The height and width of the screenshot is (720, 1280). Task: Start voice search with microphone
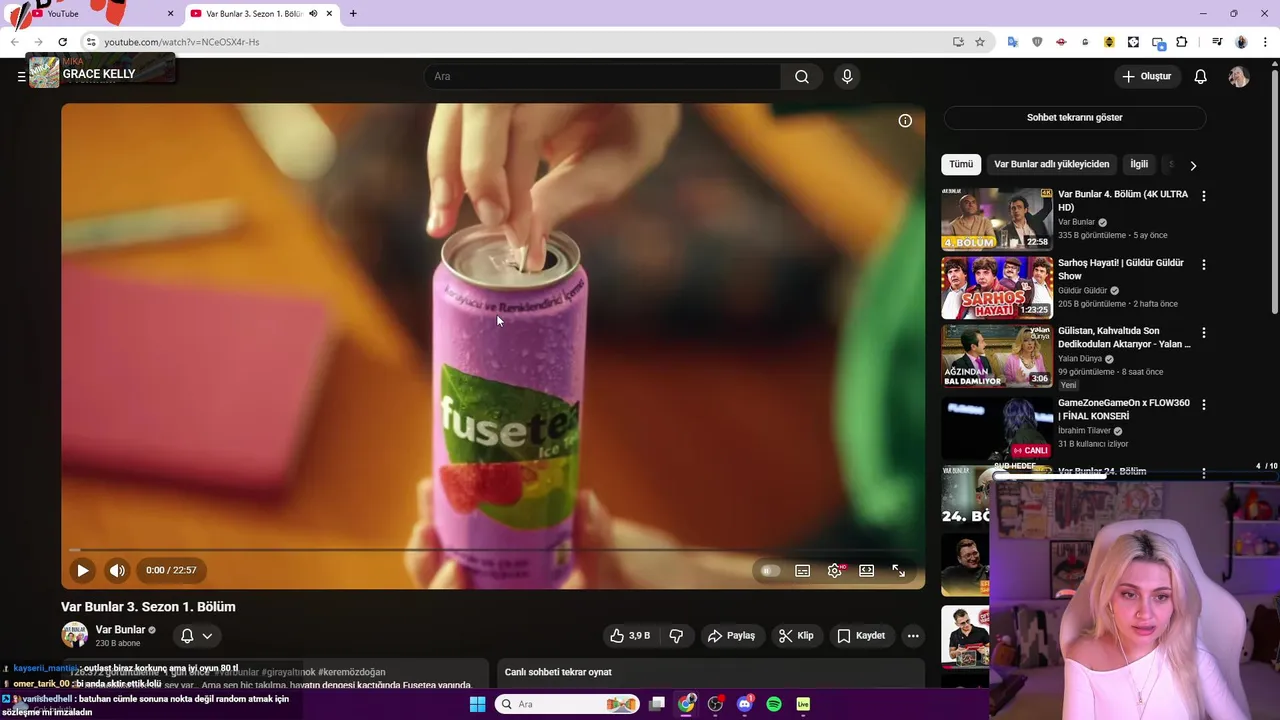[x=847, y=77]
